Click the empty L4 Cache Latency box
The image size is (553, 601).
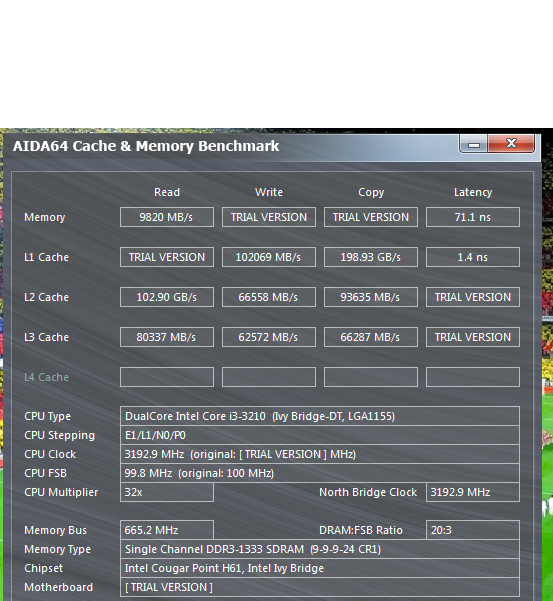coord(473,377)
